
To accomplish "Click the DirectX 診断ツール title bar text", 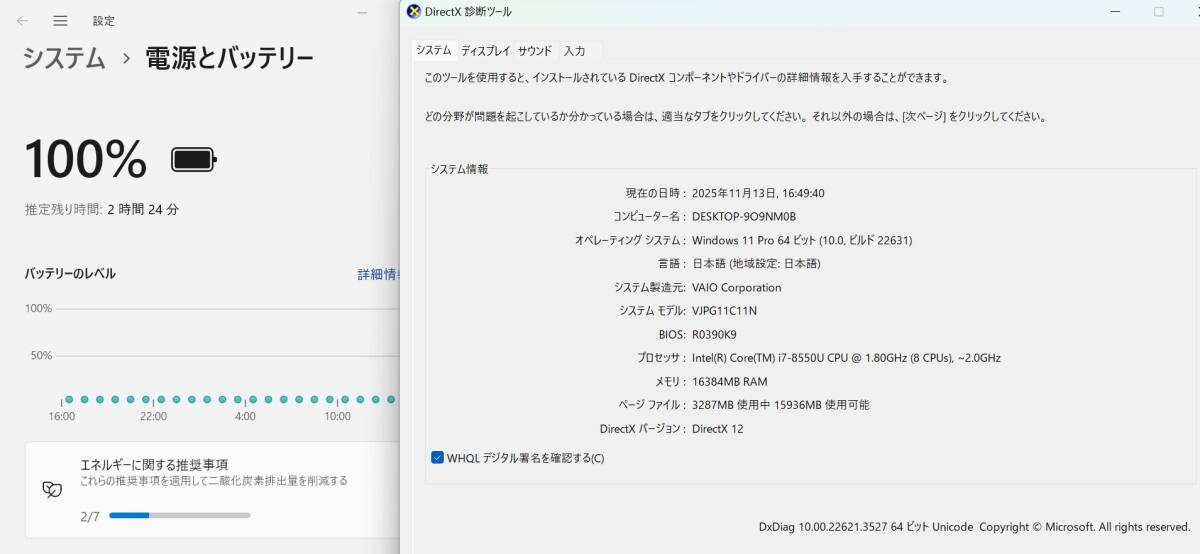I will tap(468, 12).
